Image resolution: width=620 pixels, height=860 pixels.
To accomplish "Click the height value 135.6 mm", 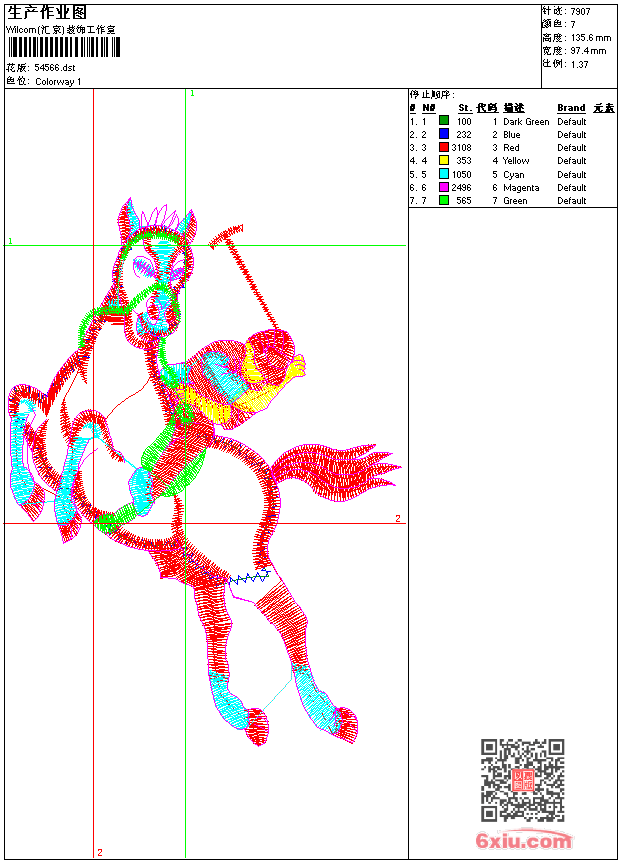I will pos(591,38).
